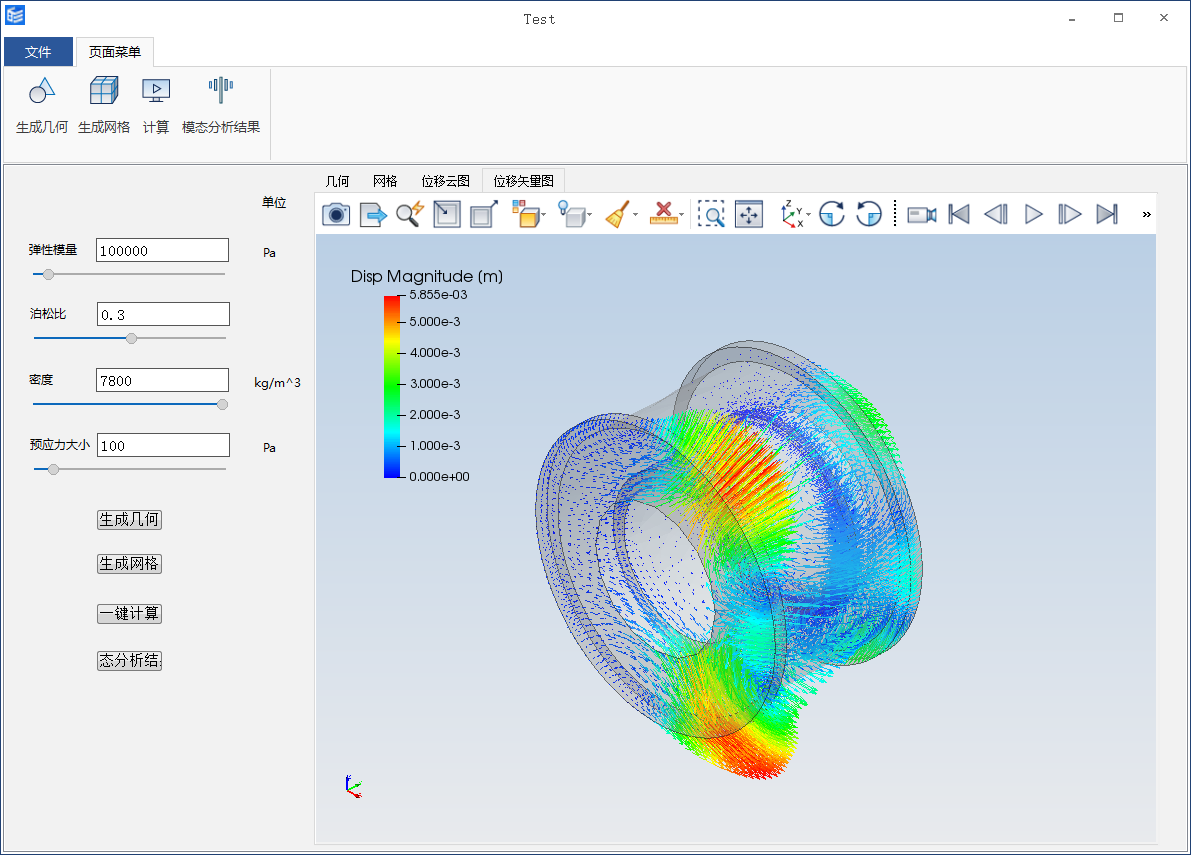Take a screenshot with the camera icon
1191x855 pixels.
pyautogui.click(x=336, y=214)
